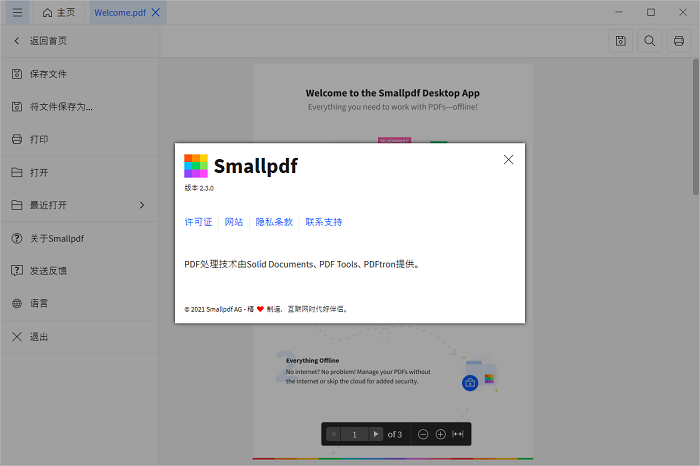700x466 pixels.
Task: Go to previous page arrow
Action: click(333, 434)
